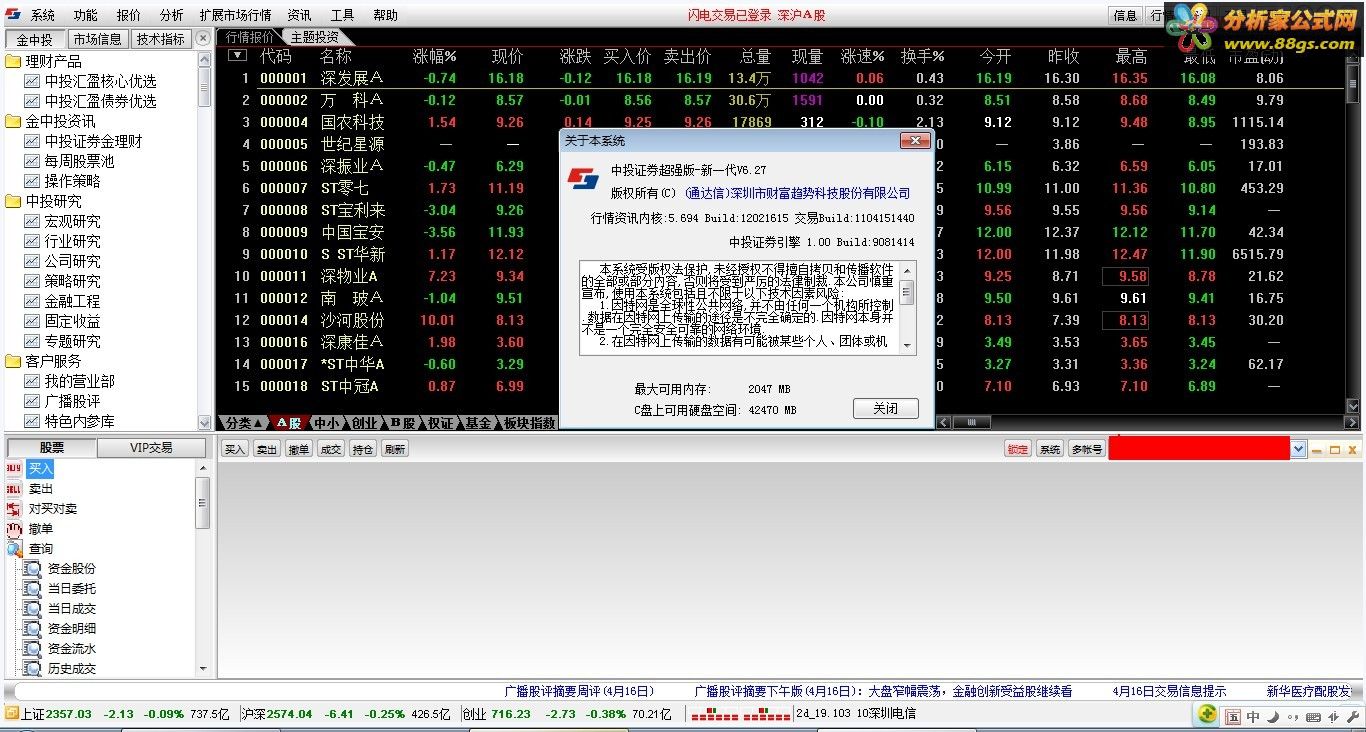Image resolution: width=1366 pixels, height=732 pixels.
Task: Click the yellow icon left of 上证 index
Action: point(12,713)
